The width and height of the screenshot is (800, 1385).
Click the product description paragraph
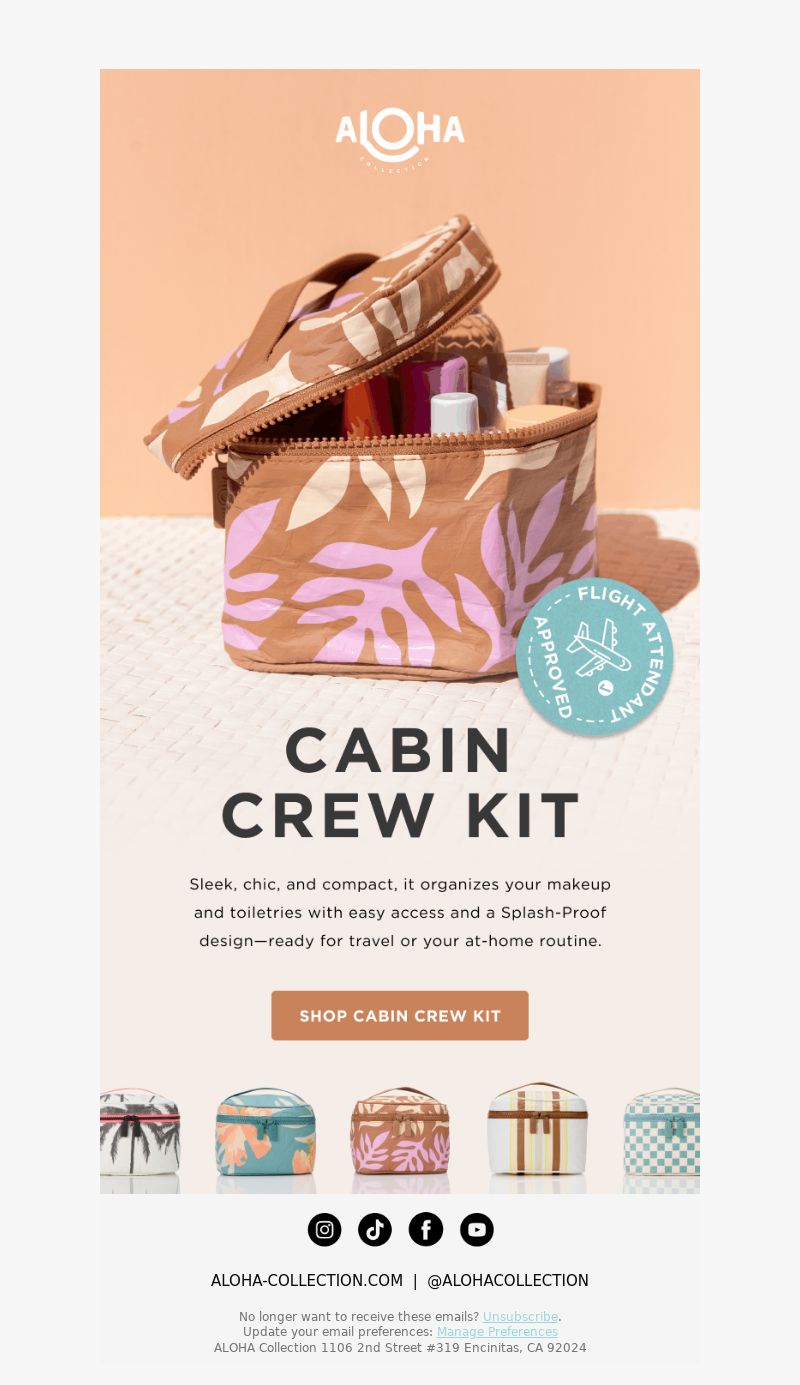pyautogui.click(x=400, y=913)
